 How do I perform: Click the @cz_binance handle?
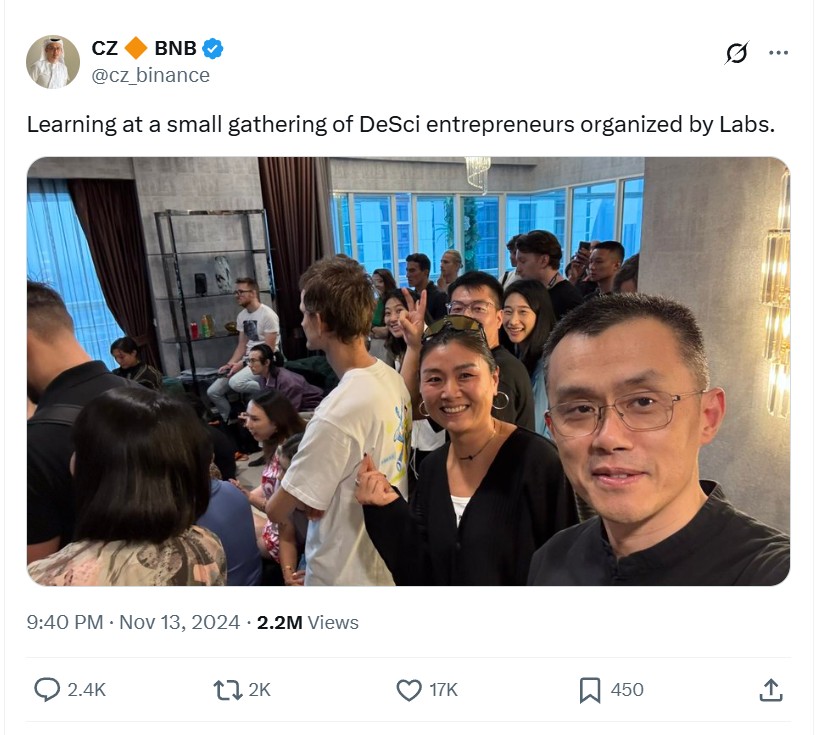151,75
